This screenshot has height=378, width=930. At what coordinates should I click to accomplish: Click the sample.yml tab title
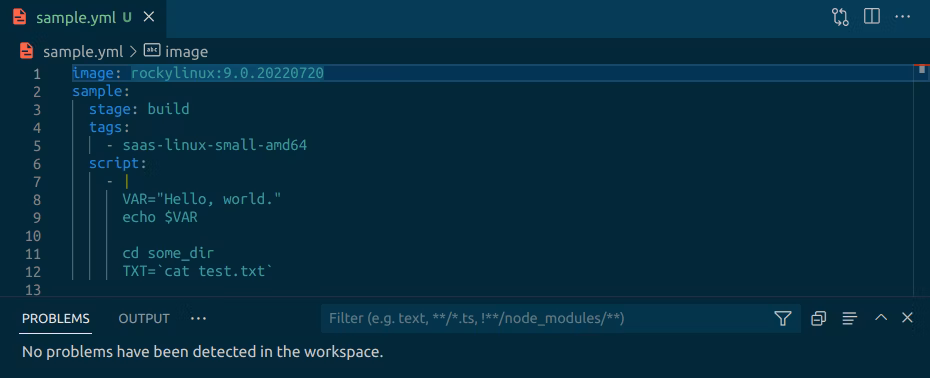tap(76, 17)
